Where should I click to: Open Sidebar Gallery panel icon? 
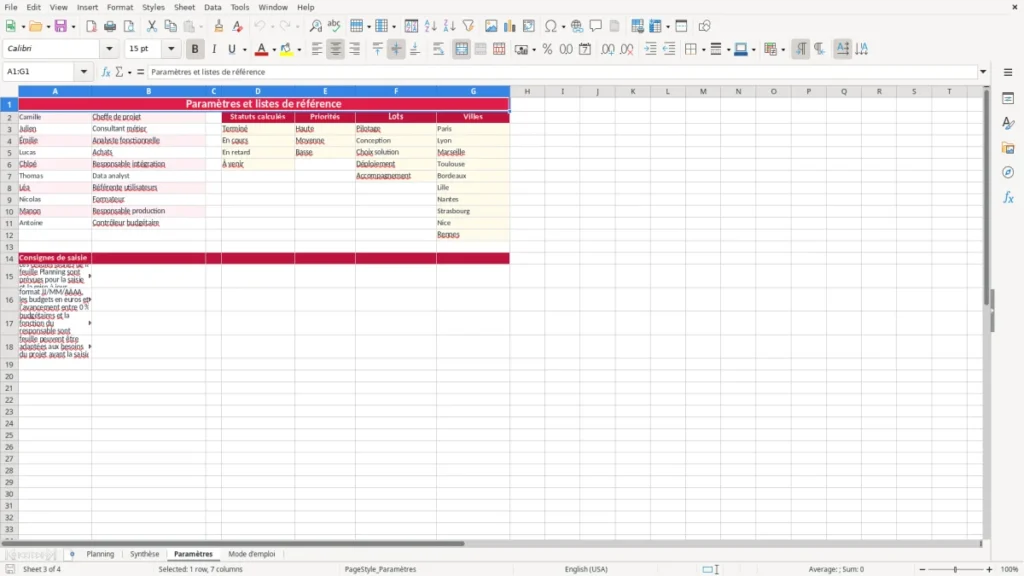(x=1008, y=148)
